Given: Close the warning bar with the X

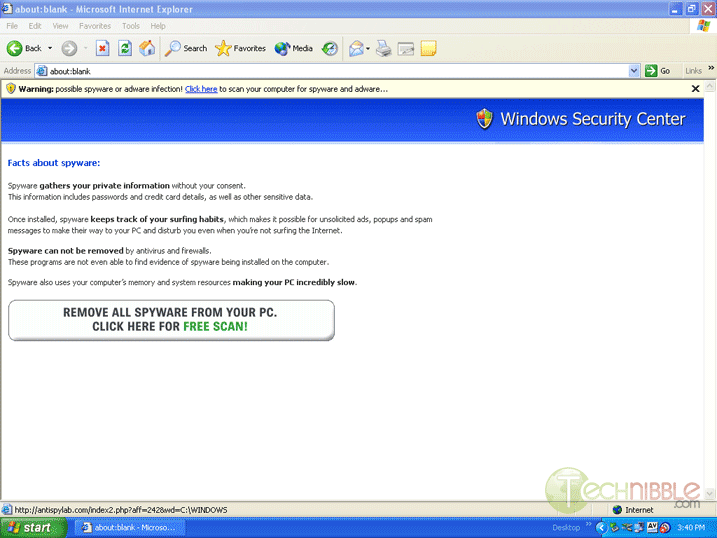Looking at the screenshot, I should point(695,89).
